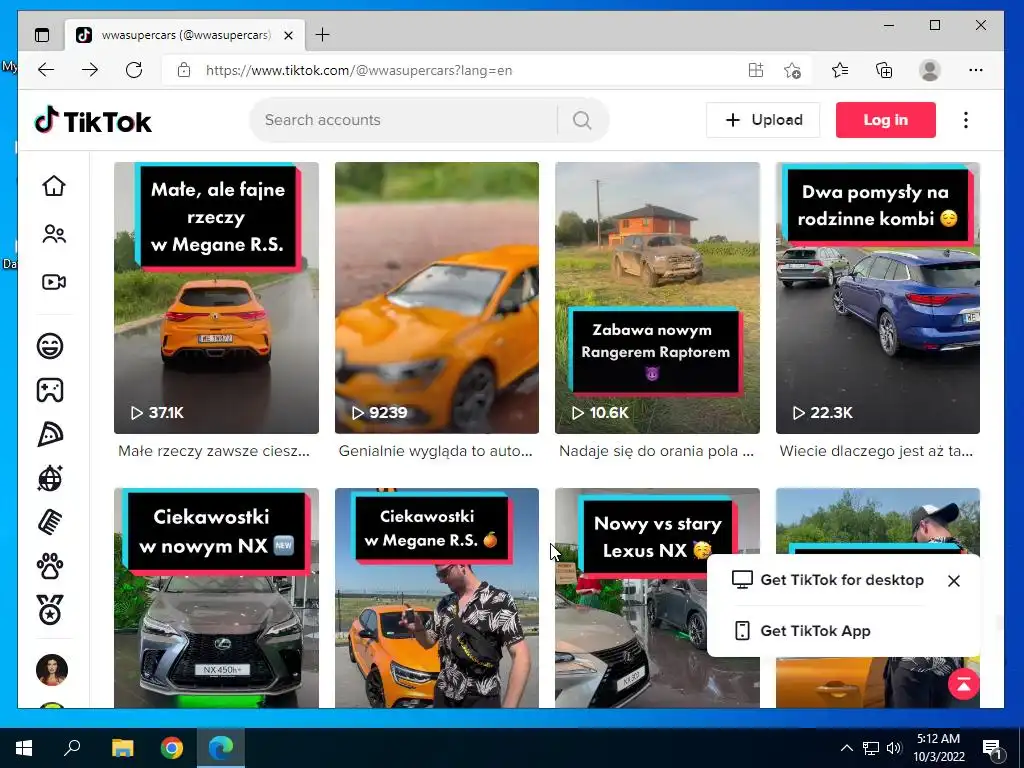This screenshot has height=768, width=1024.
Task: Open Edge Settings and more menu
Action: 976,70
